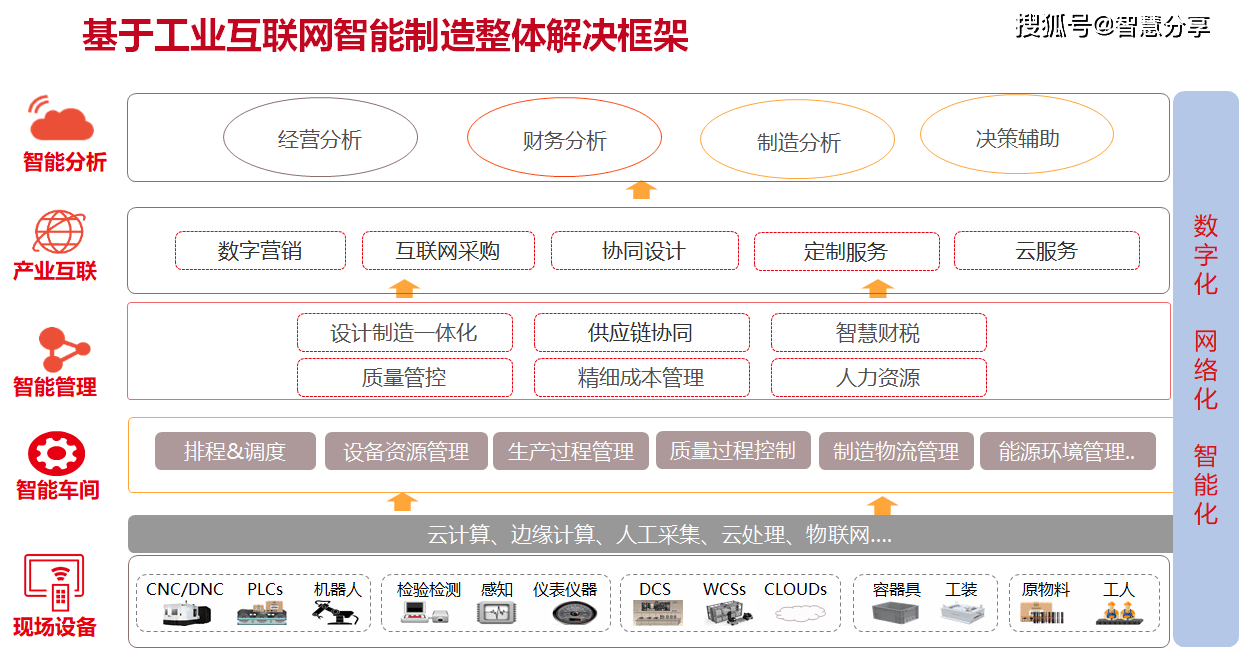
Task: Select the 工人 worker icon
Action: tap(1122, 614)
